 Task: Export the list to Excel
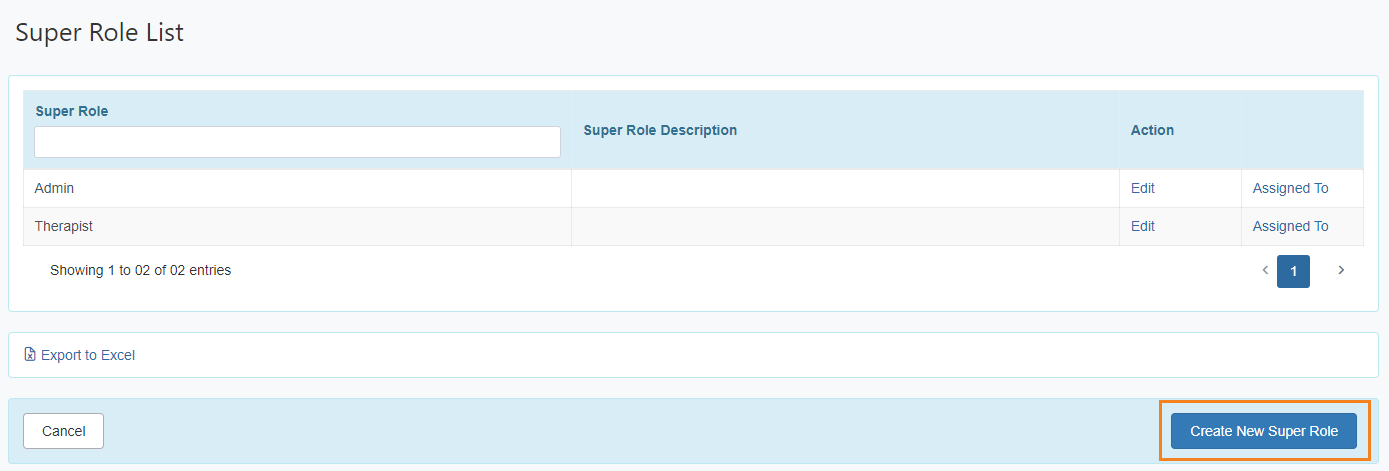point(79,355)
